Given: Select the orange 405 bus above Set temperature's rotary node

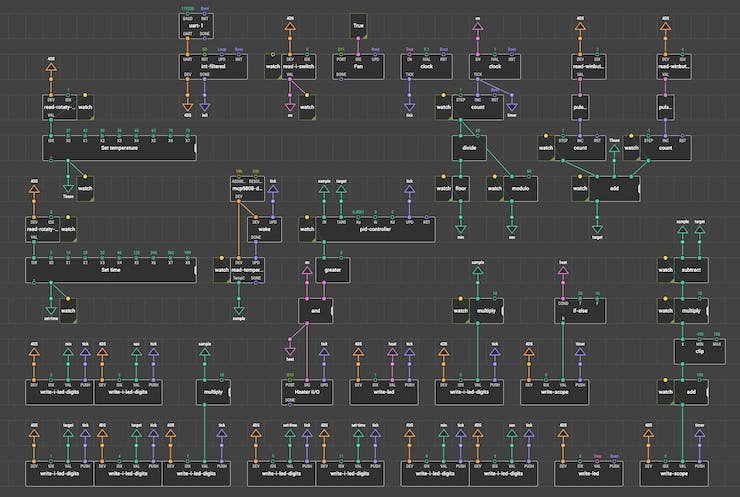Looking at the screenshot, I should (51, 67).
